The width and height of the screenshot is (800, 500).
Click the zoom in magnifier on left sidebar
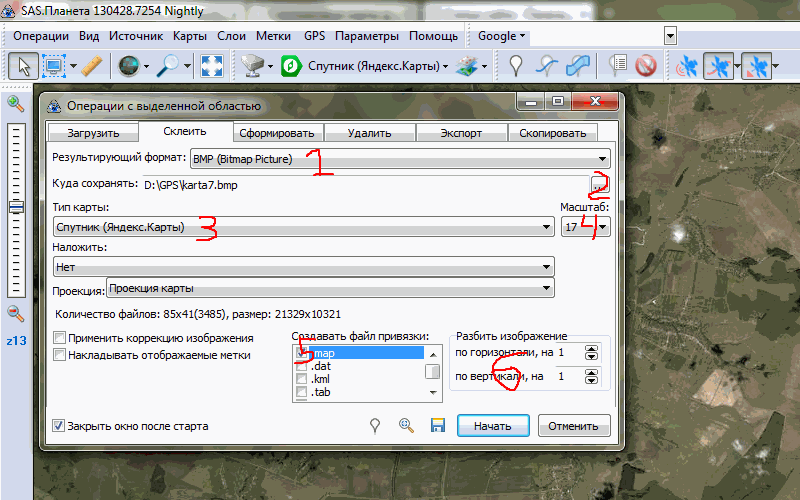pos(15,104)
